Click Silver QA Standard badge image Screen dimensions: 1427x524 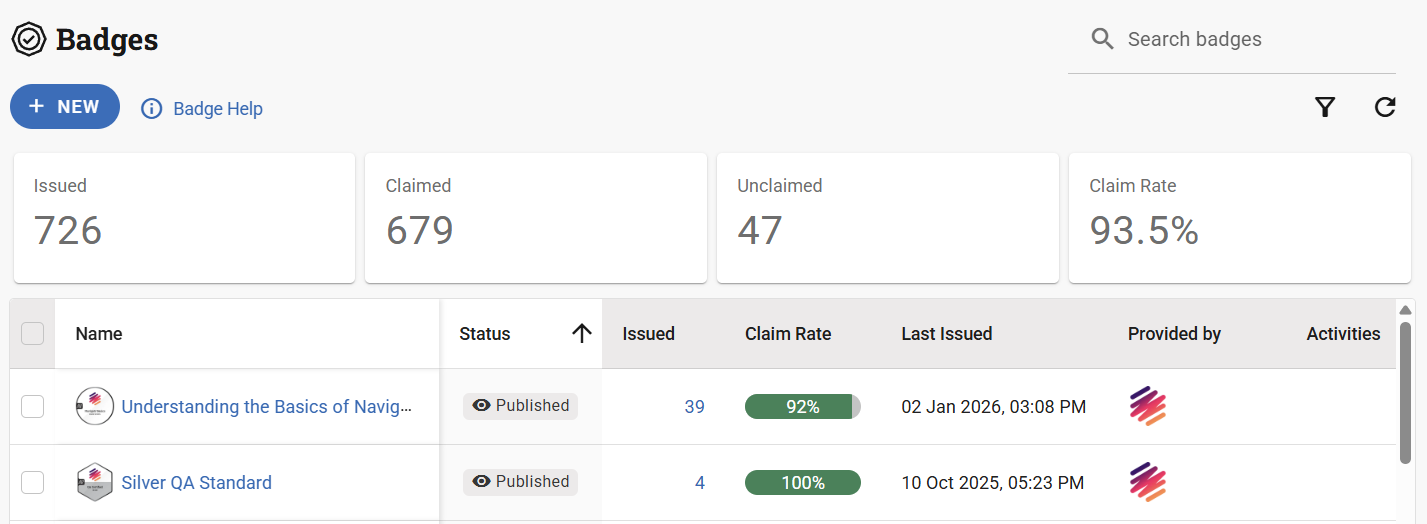tap(94, 483)
